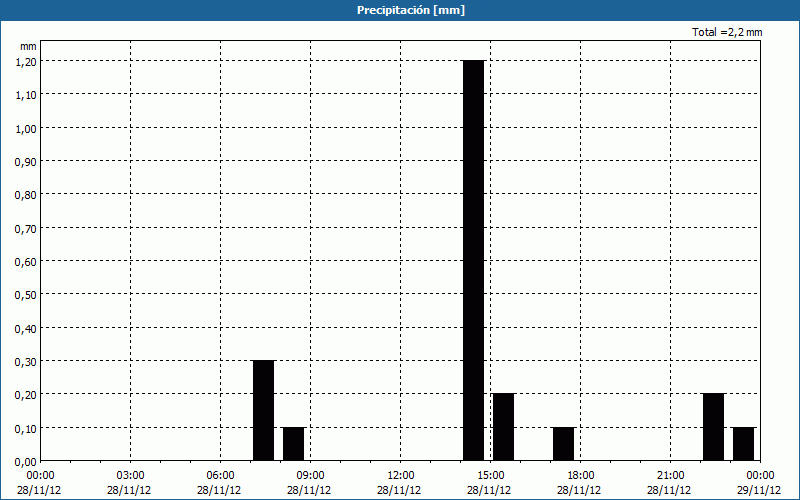
Task: Click the 1,10 y-axis label
Action: click(26, 94)
